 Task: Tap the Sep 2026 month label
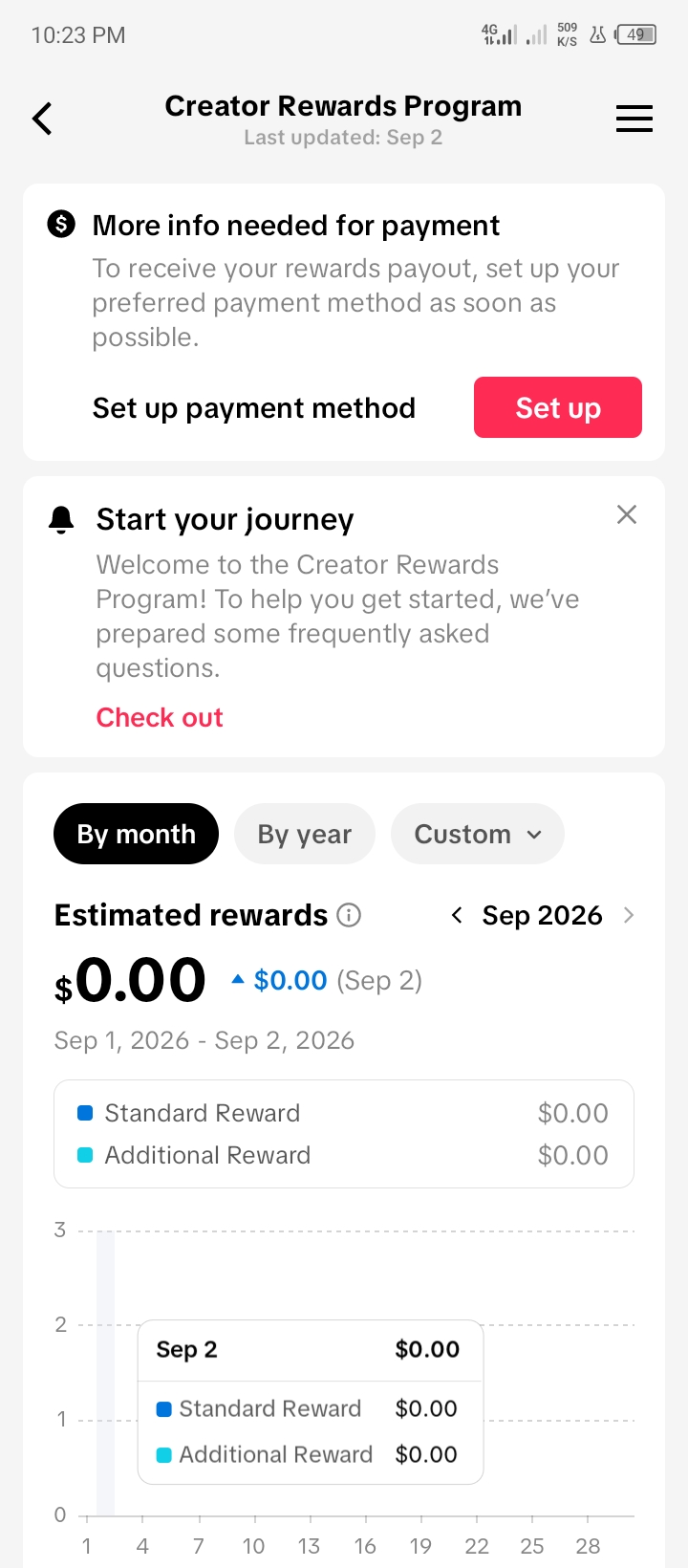(x=542, y=915)
